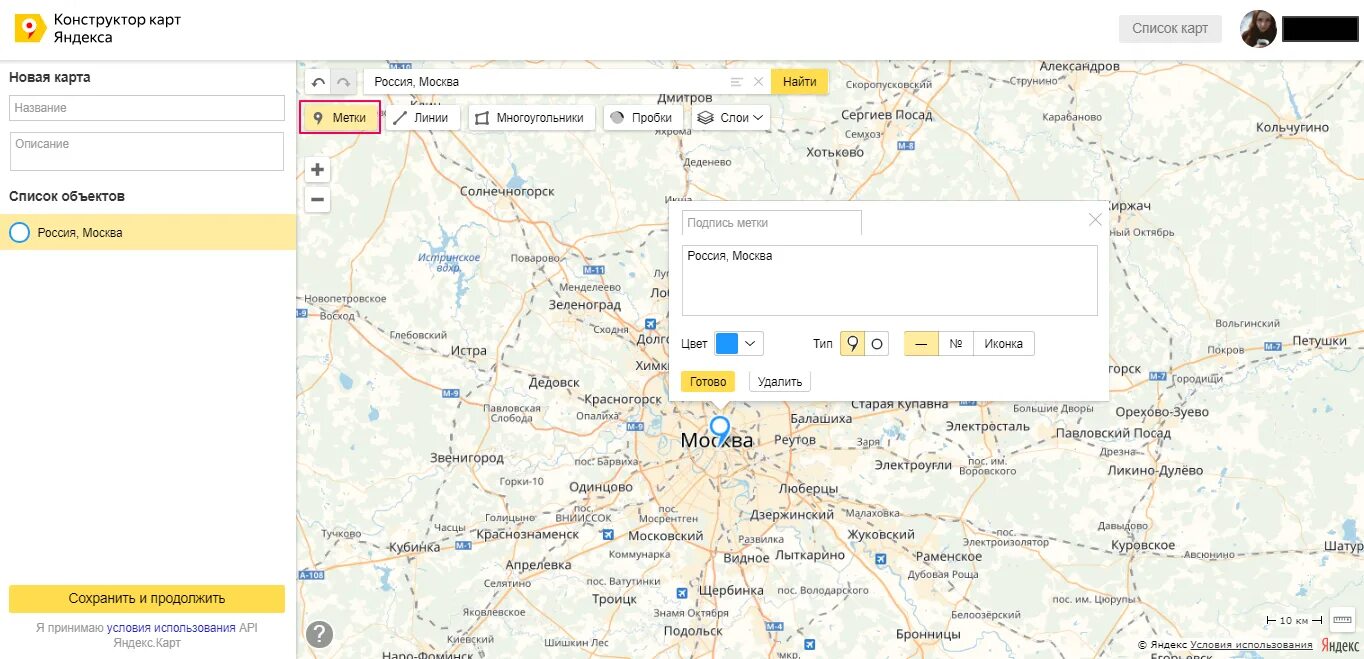Viewport: 1364px width, 659px height.
Task: Undo the last map action
Action: [318, 83]
